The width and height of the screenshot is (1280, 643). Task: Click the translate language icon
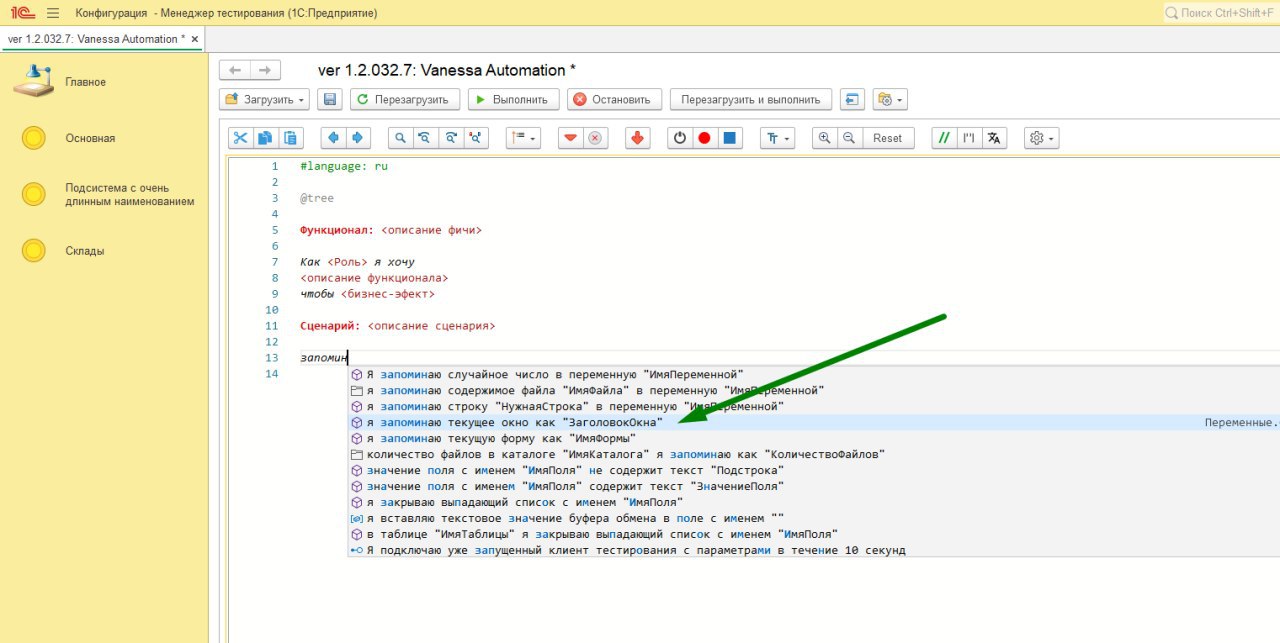[x=994, y=138]
